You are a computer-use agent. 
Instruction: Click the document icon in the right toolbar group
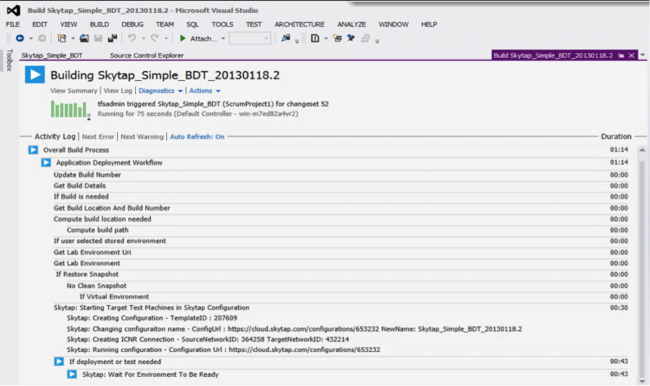[x=315, y=38]
